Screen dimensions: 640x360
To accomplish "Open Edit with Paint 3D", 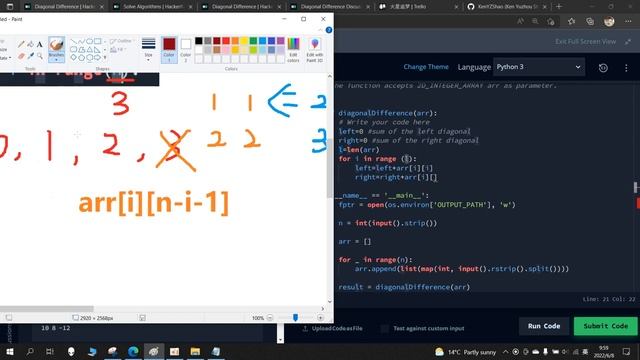I will (x=315, y=49).
